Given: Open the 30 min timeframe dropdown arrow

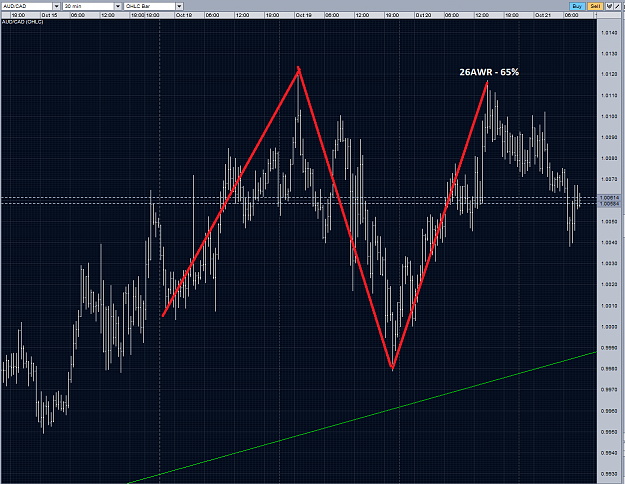Looking at the screenshot, I should [x=118, y=6].
